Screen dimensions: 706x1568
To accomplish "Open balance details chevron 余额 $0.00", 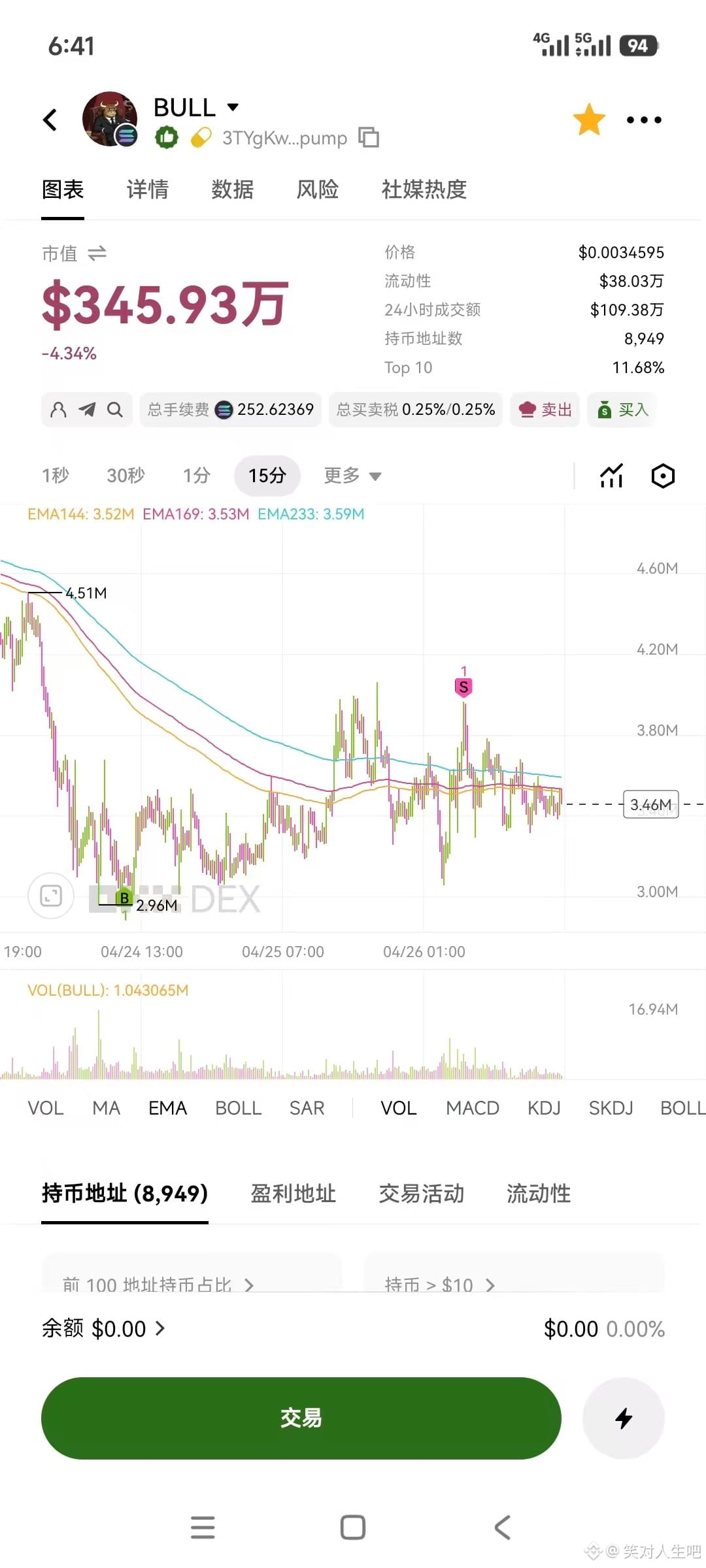I will [160, 1328].
